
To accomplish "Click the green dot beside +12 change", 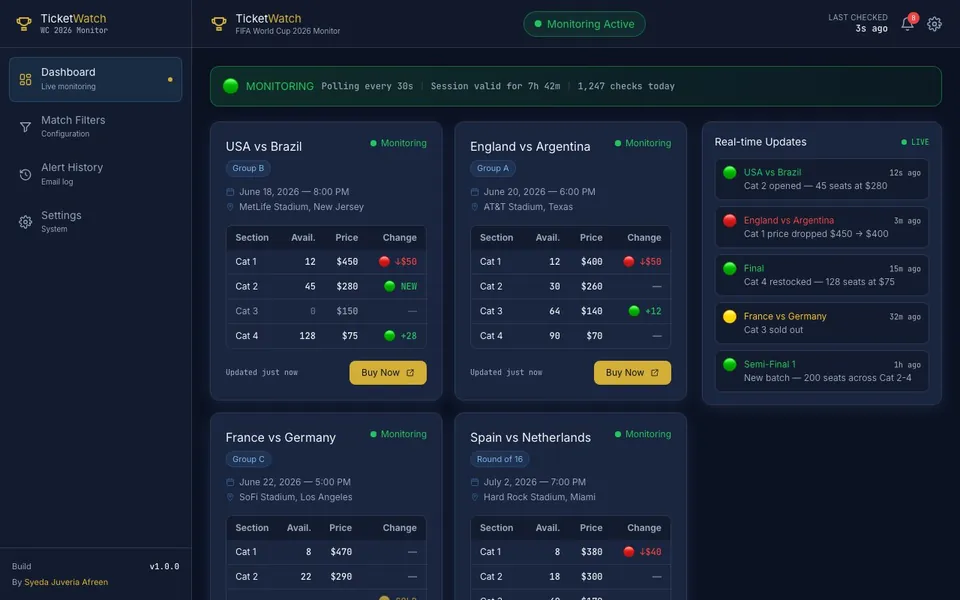I will 634,311.
